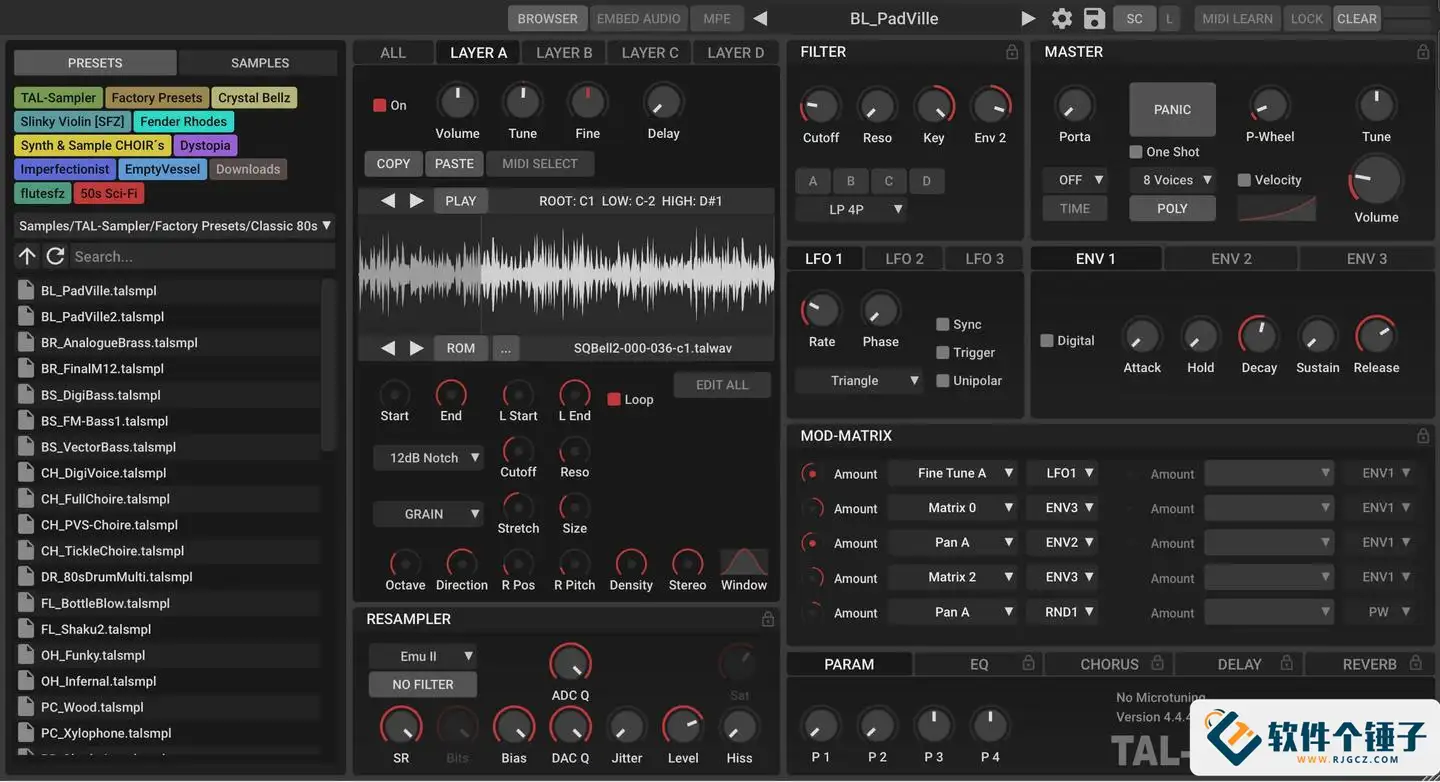Go to the previous preset using the left arrow
The image size is (1440, 782).
tap(760, 19)
